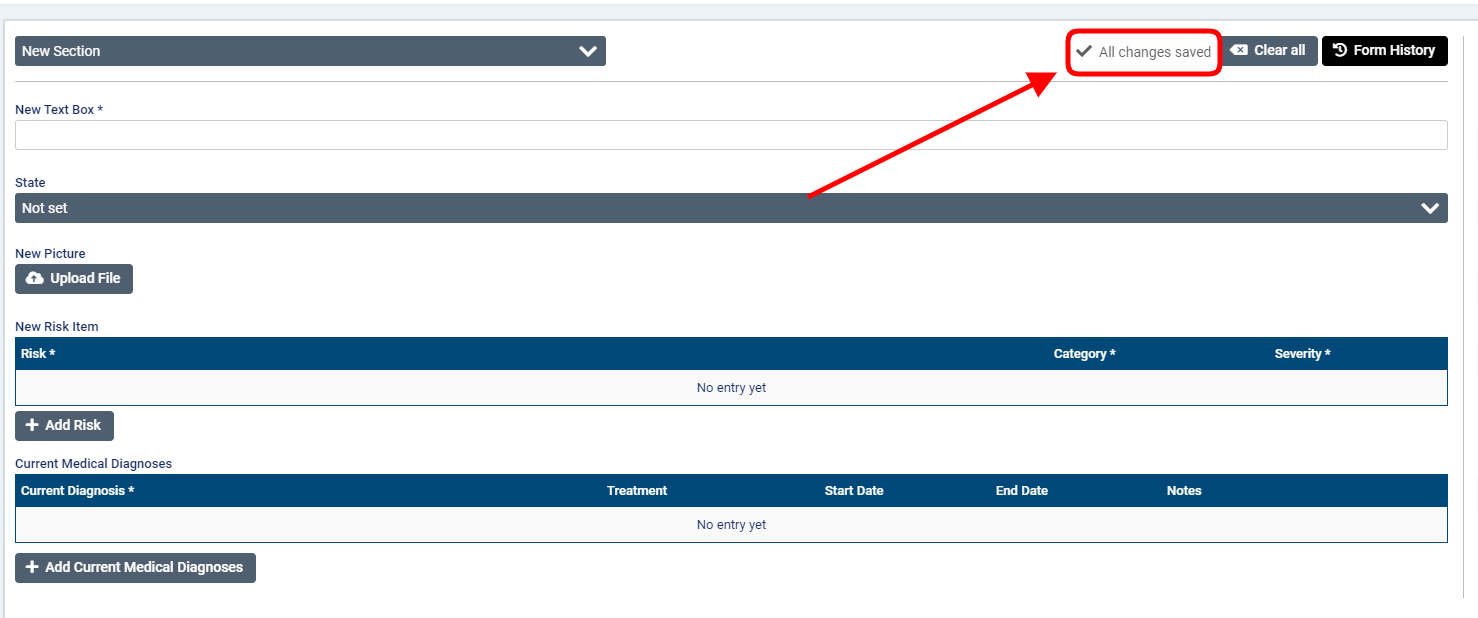Click the 'All changes saved' status text

[1154, 52]
